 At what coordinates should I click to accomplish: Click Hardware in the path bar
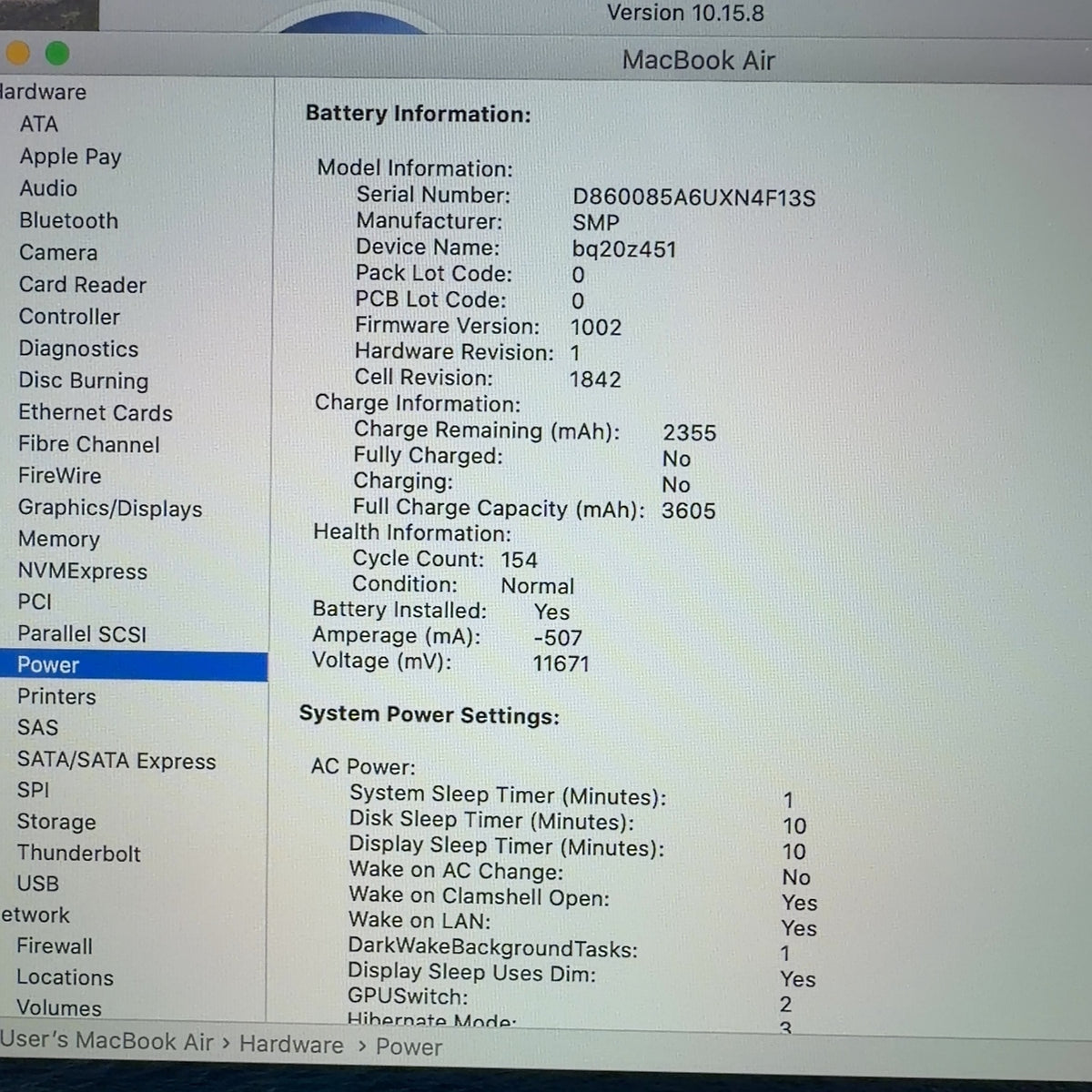tap(291, 1044)
